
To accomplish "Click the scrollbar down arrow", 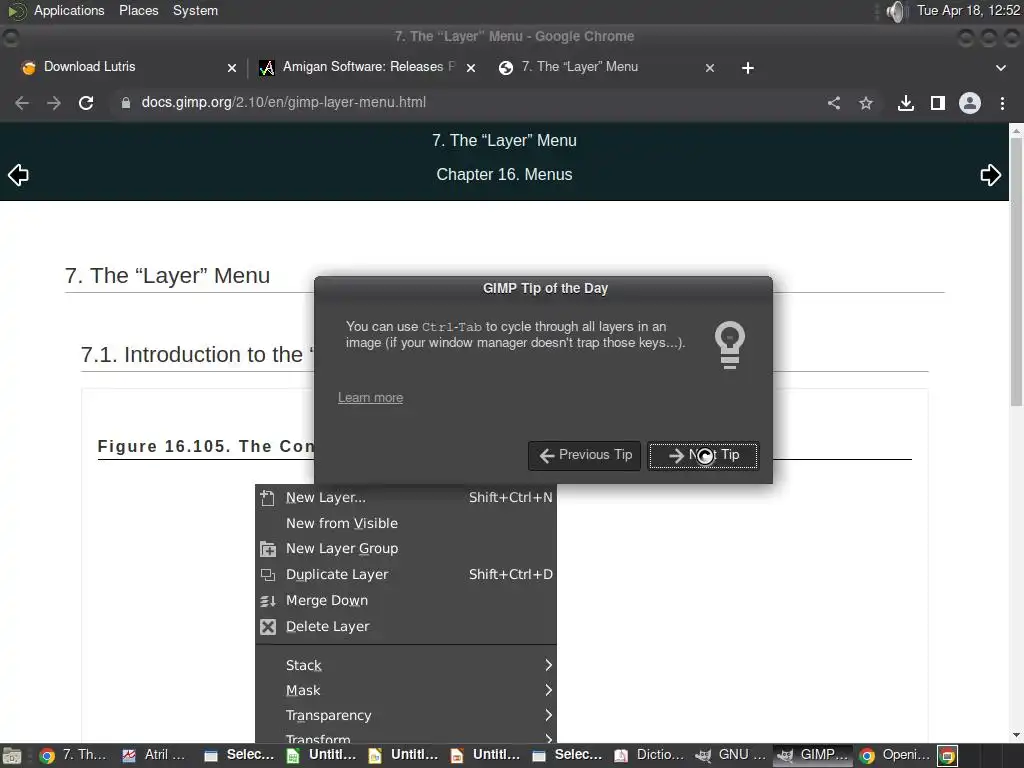I will [x=1016, y=735].
